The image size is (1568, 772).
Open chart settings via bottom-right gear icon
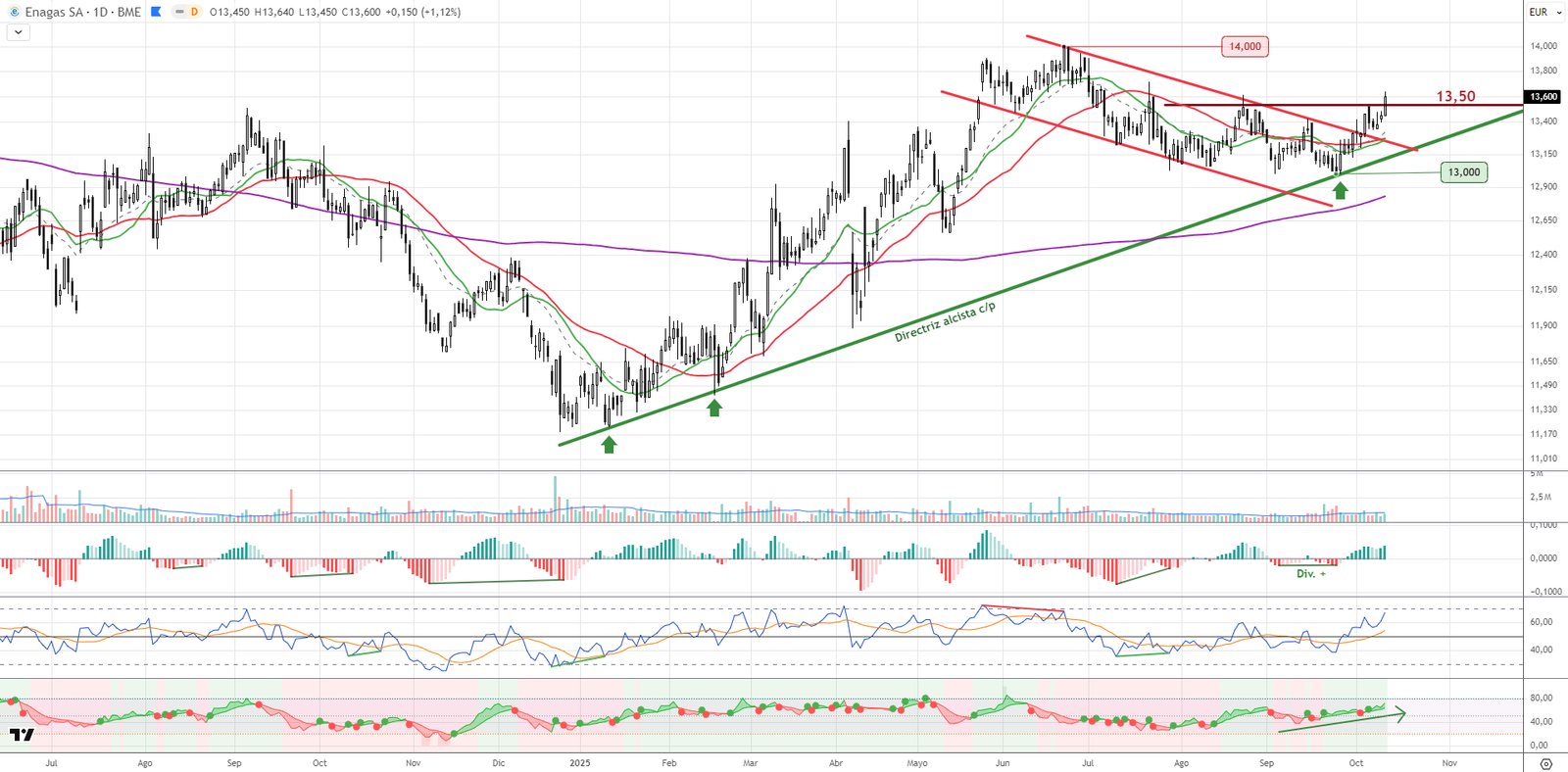point(1546,764)
